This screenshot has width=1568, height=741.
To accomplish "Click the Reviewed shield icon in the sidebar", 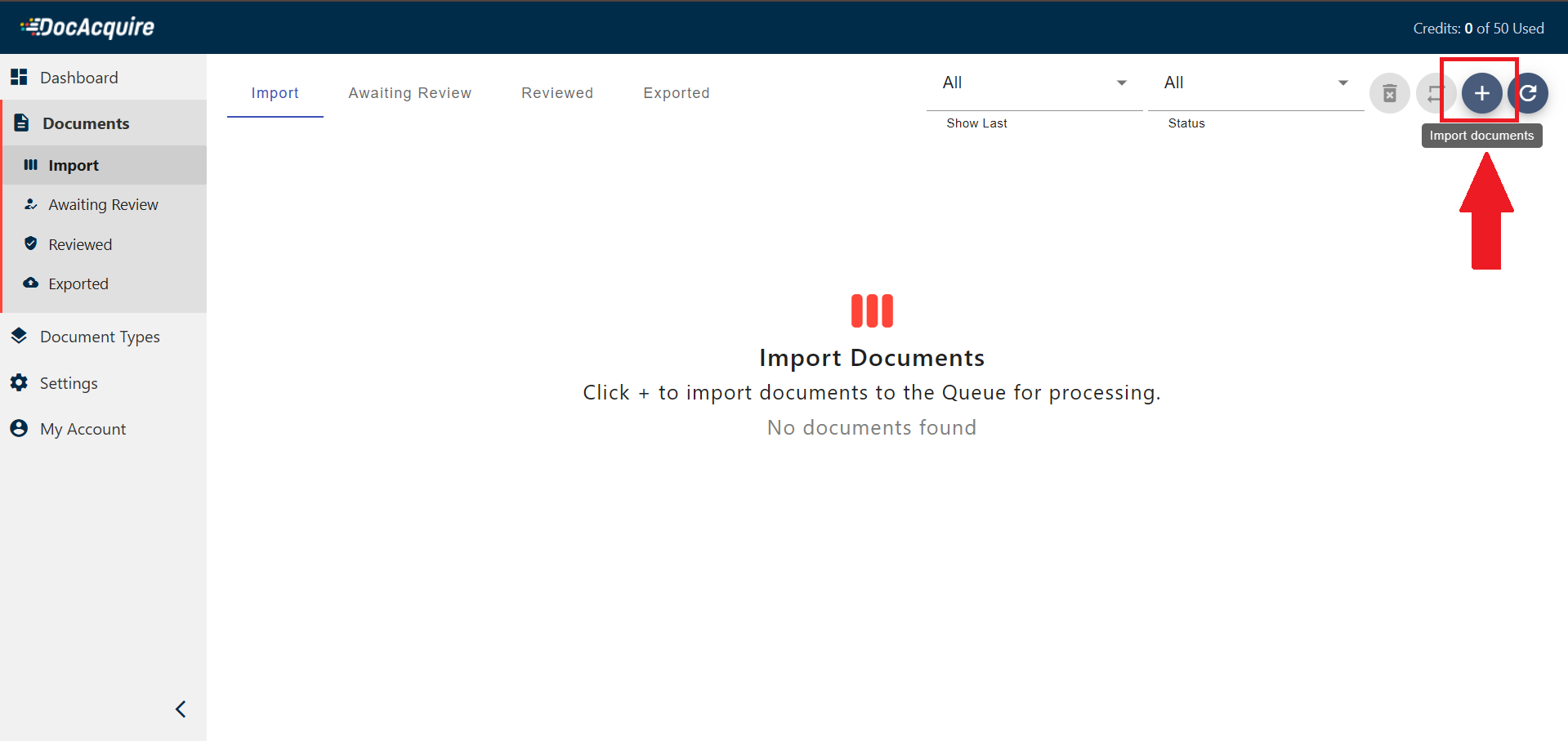I will pyautogui.click(x=30, y=243).
